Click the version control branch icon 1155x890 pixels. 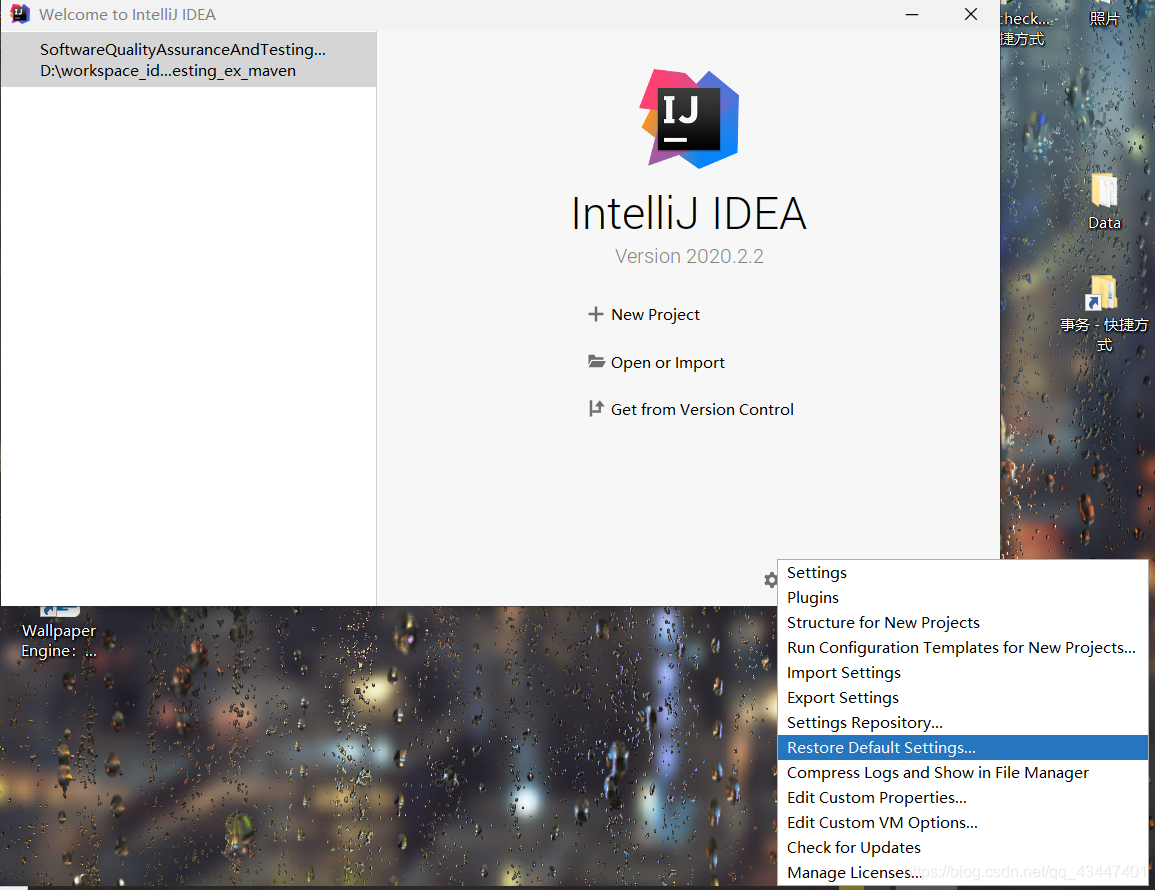(596, 409)
